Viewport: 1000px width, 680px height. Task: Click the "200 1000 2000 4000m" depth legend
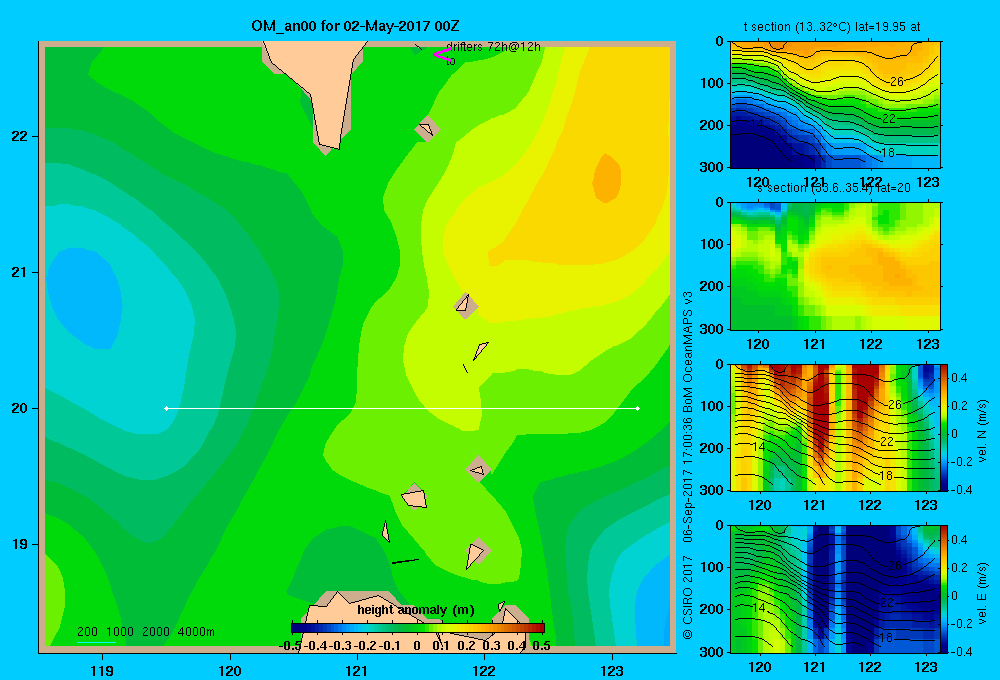coord(145,632)
